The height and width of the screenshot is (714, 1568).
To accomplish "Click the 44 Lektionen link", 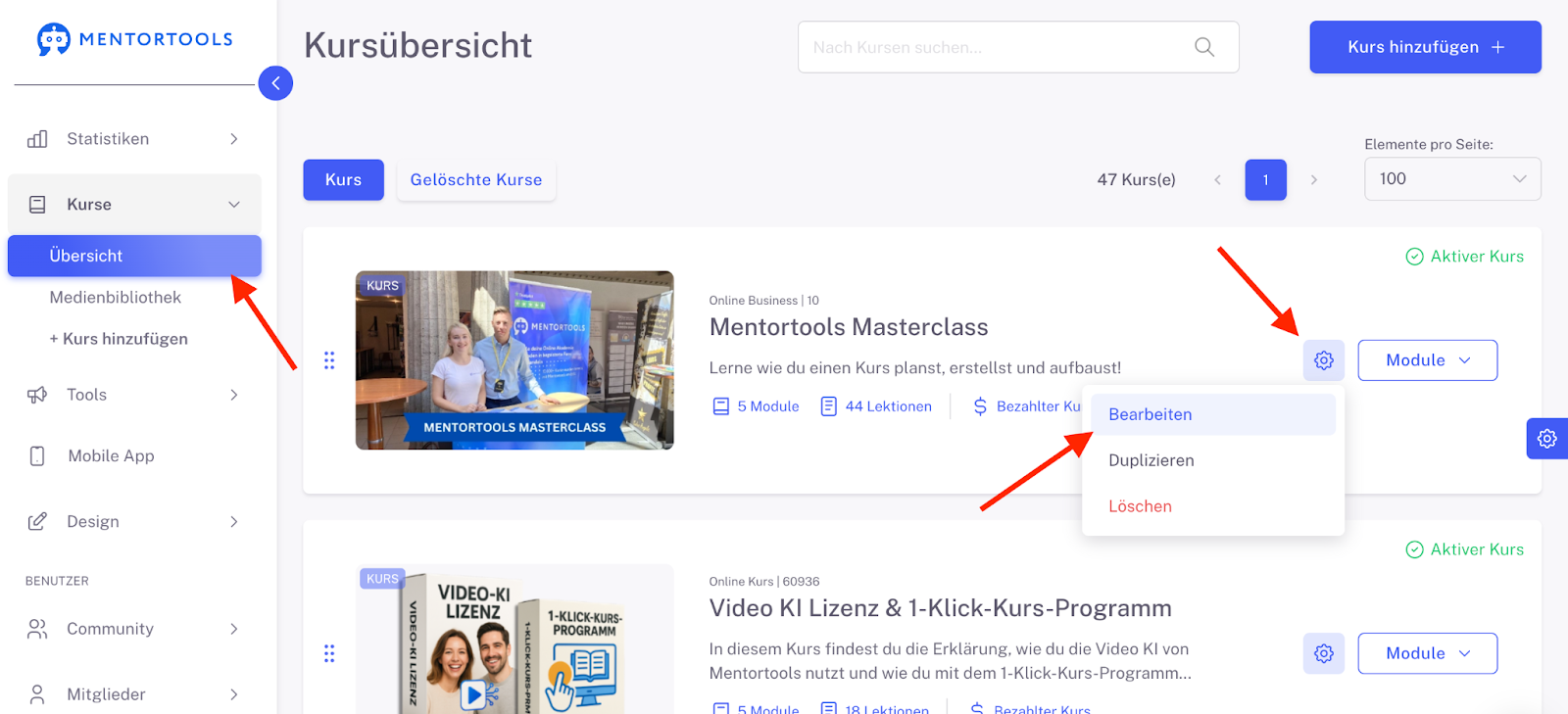I will point(876,406).
